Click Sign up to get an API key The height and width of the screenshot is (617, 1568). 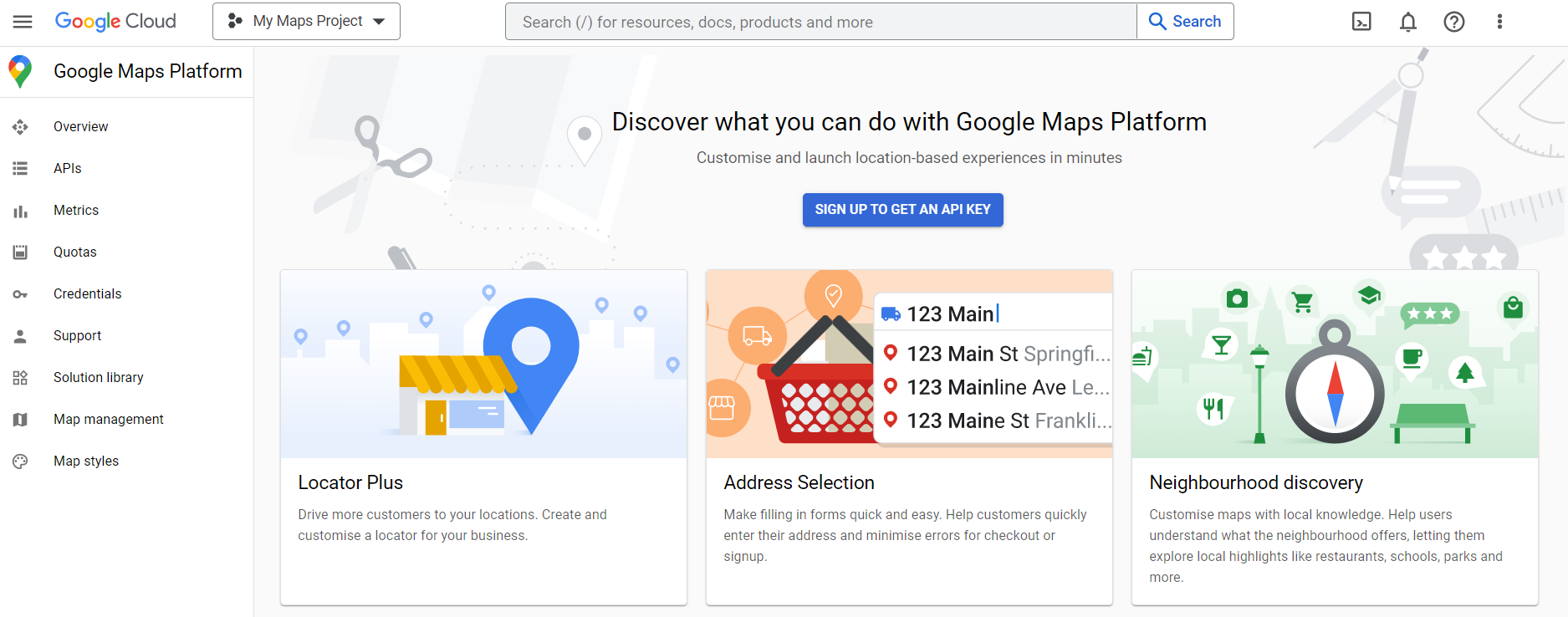[x=902, y=210]
